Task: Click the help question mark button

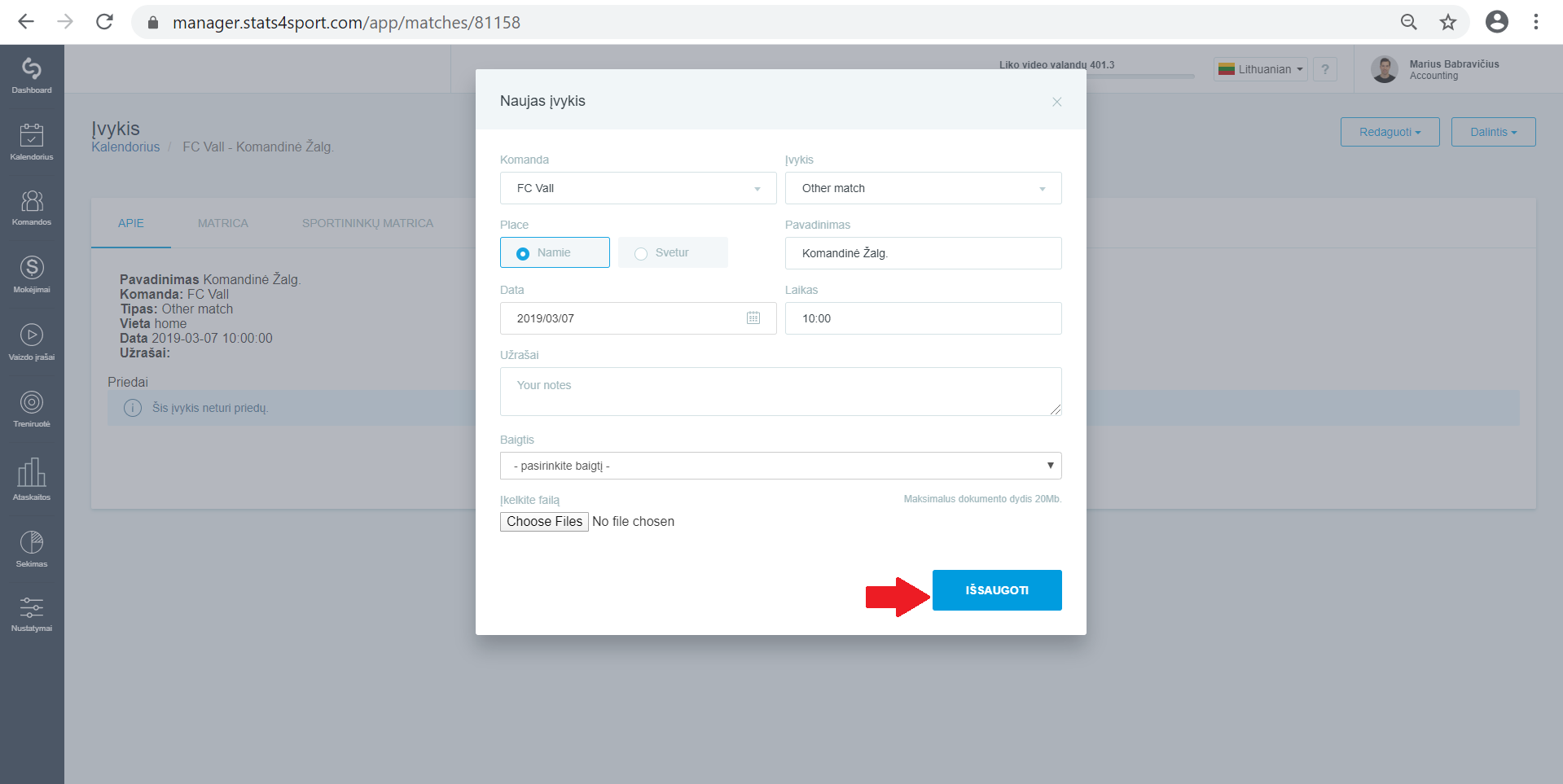Action: pyautogui.click(x=1325, y=69)
